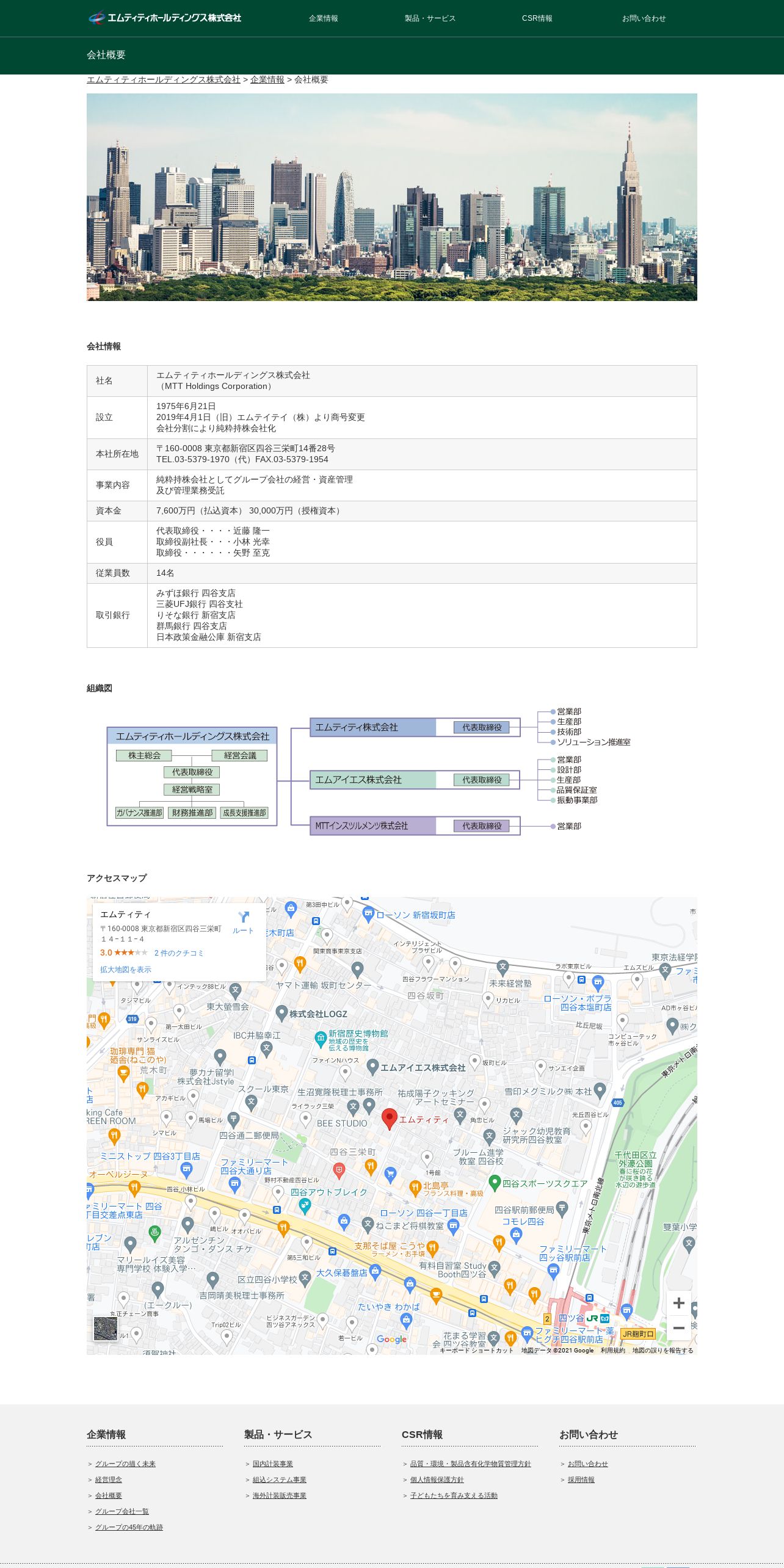The width and height of the screenshot is (784, 1568).
Task: Open footer link グループの描く未来
Action: pyautogui.click(x=125, y=1464)
